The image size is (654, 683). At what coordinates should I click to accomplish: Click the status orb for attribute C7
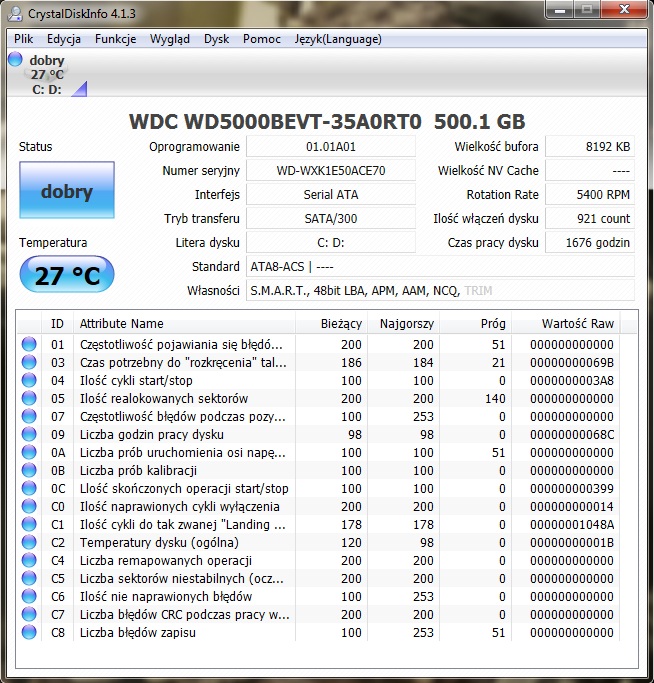tap(29, 614)
